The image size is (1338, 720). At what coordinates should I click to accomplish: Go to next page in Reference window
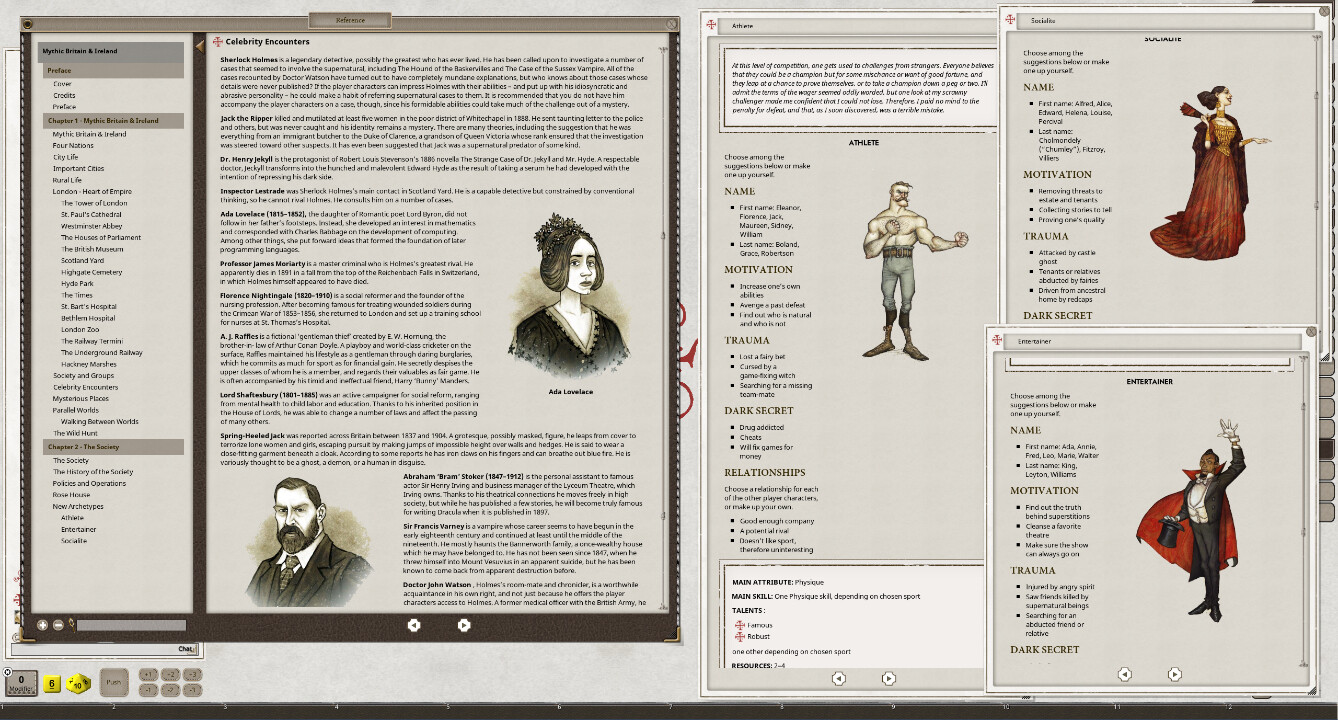point(464,625)
